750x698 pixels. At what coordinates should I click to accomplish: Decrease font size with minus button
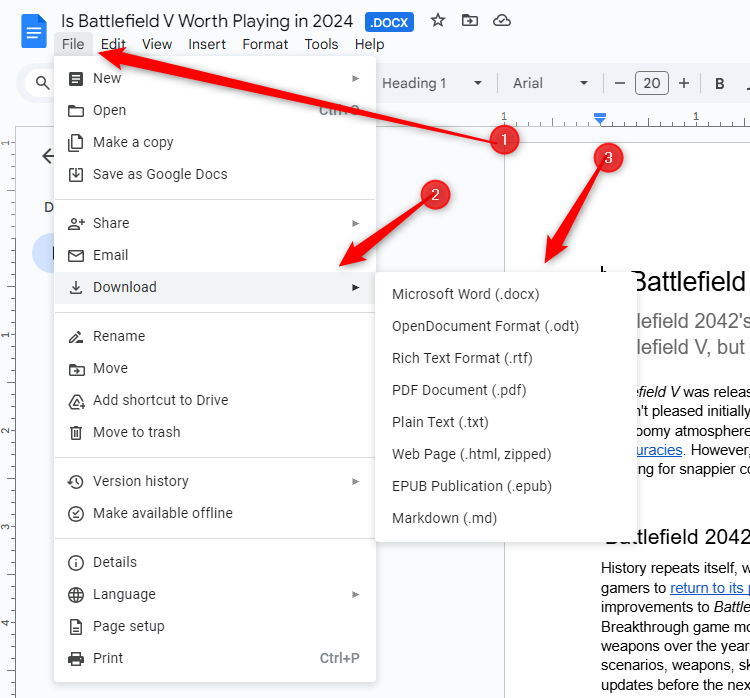pyautogui.click(x=620, y=83)
